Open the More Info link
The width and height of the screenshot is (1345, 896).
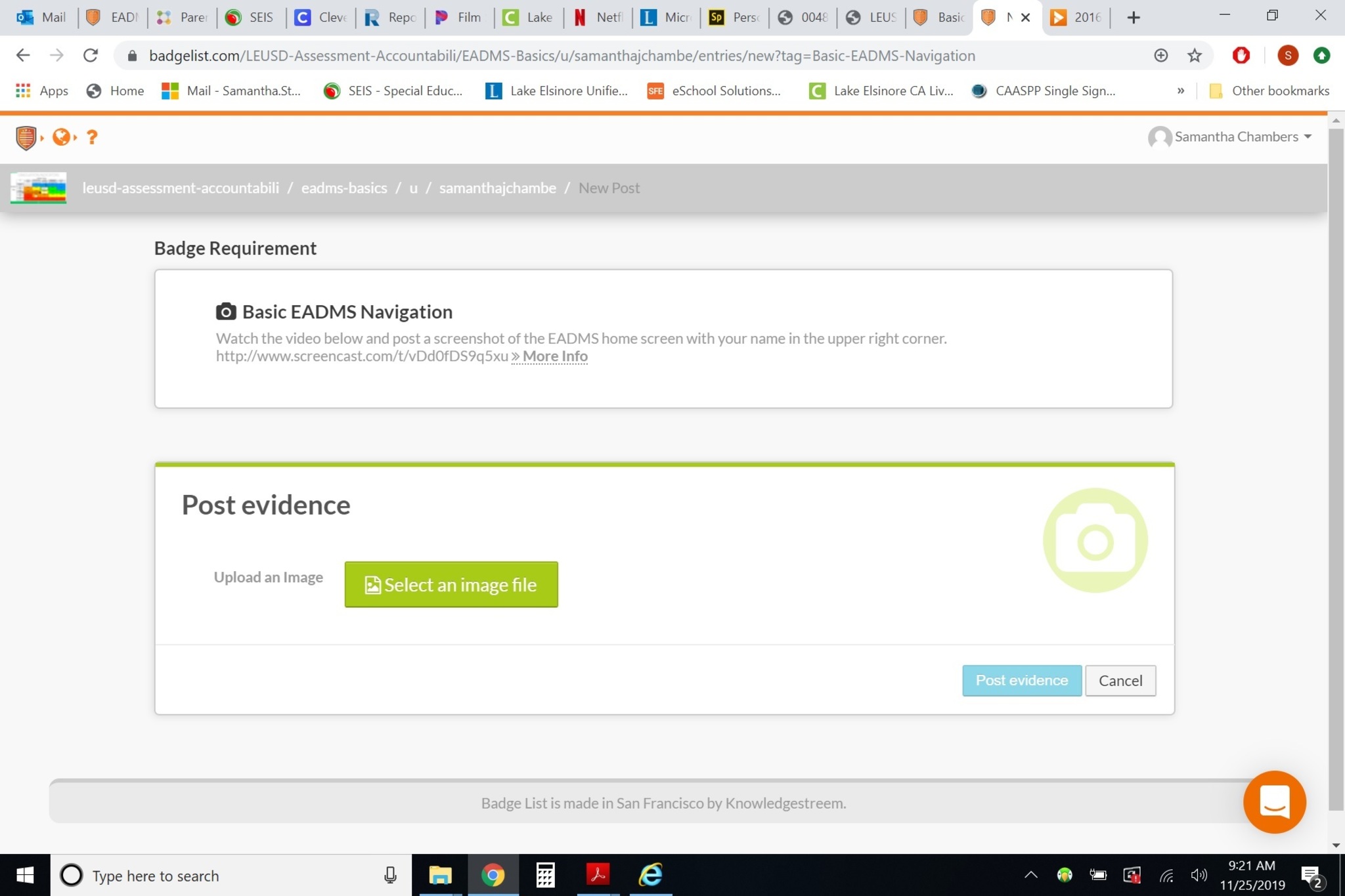tap(554, 356)
